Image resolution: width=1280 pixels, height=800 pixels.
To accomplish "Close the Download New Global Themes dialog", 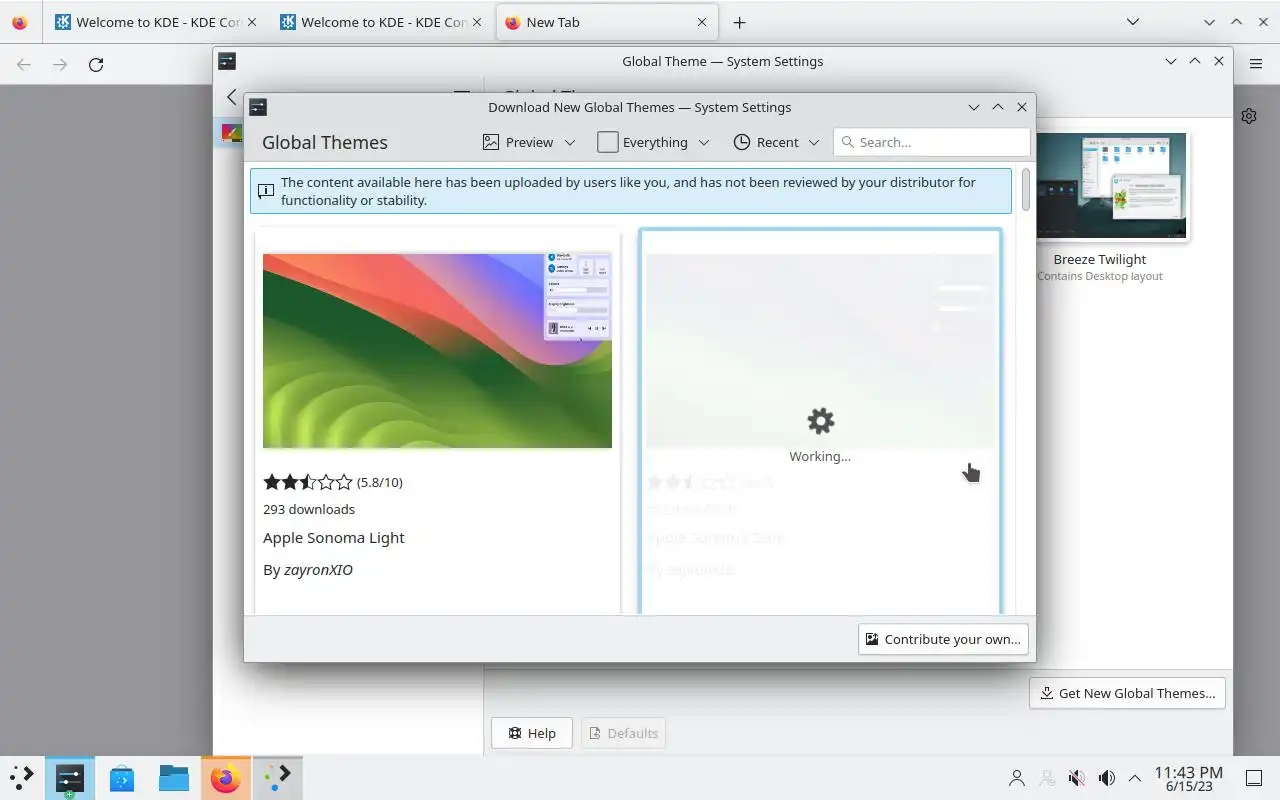I will (1022, 107).
